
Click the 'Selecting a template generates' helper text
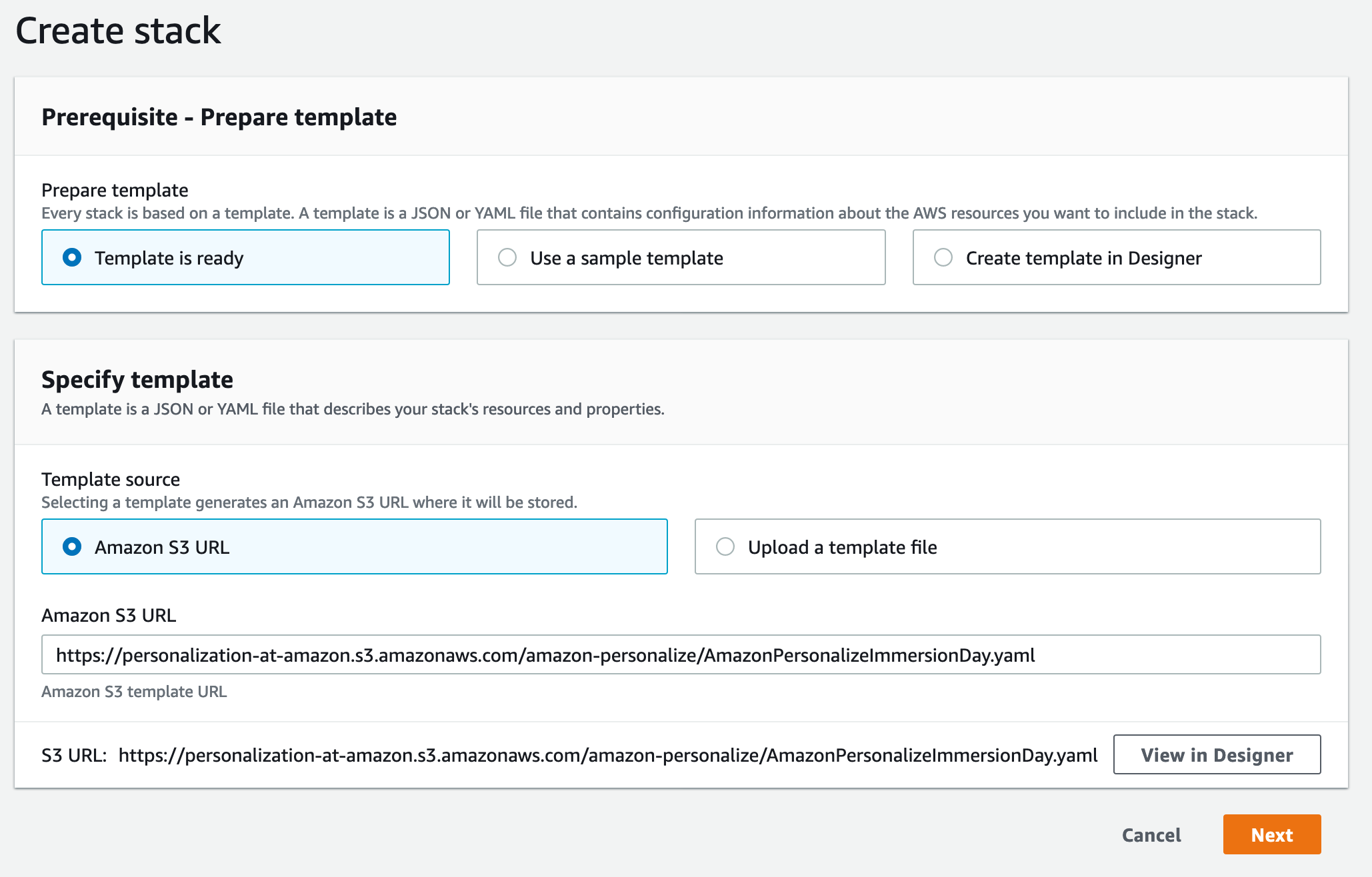309,502
